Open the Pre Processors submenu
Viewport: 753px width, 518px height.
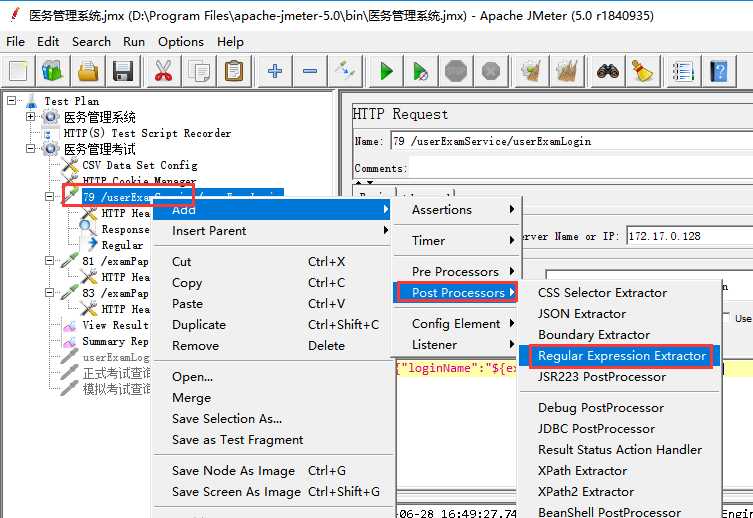pyautogui.click(x=457, y=272)
